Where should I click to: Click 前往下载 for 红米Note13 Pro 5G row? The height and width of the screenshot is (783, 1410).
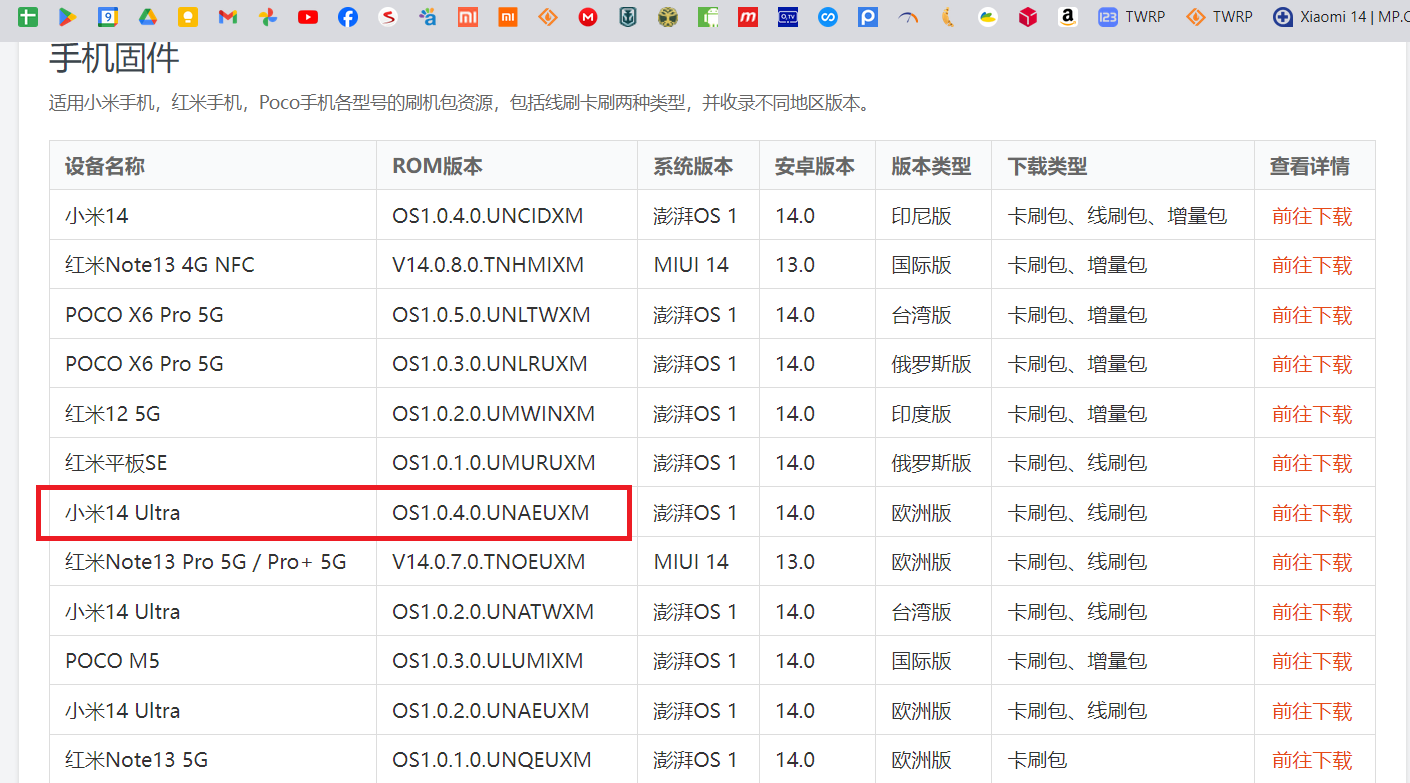click(x=1312, y=563)
